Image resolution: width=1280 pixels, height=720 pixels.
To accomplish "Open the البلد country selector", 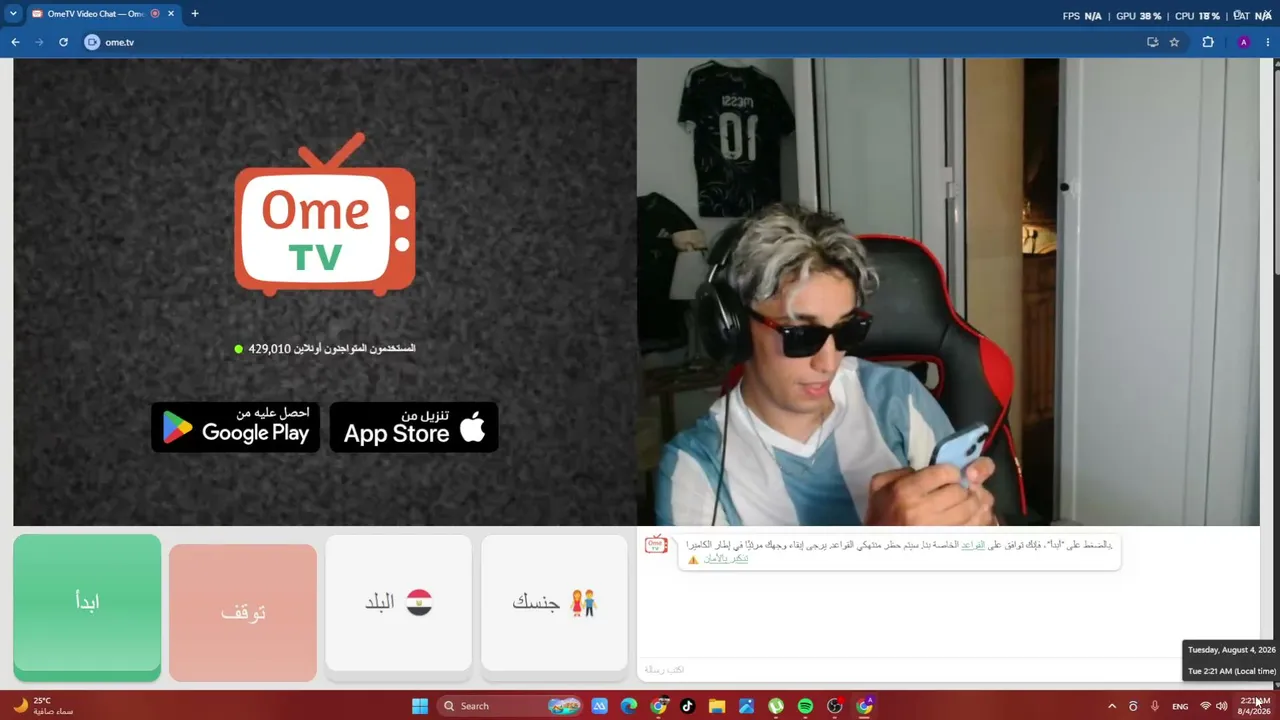I will tap(398, 603).
